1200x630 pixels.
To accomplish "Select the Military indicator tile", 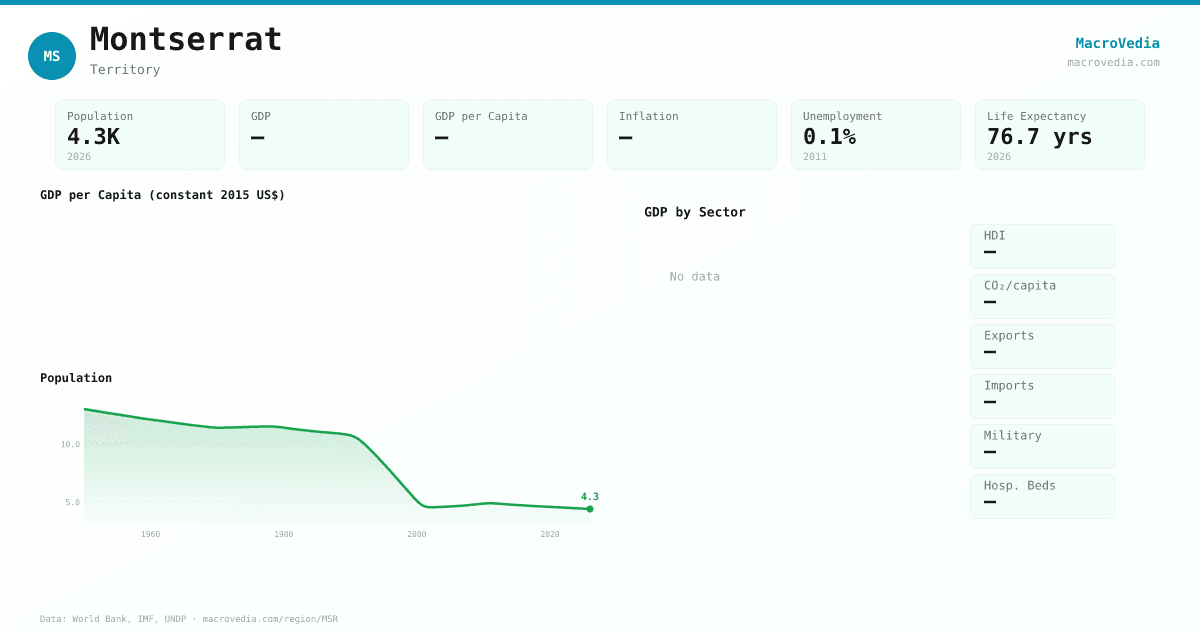I will tap(1042, 446).
